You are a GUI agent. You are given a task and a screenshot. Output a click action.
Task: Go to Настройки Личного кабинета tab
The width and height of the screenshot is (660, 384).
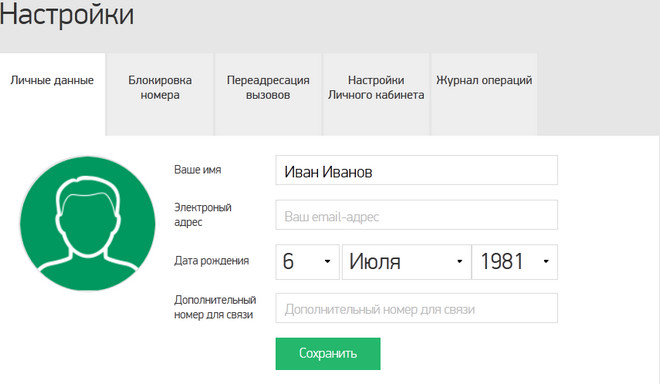376,94
